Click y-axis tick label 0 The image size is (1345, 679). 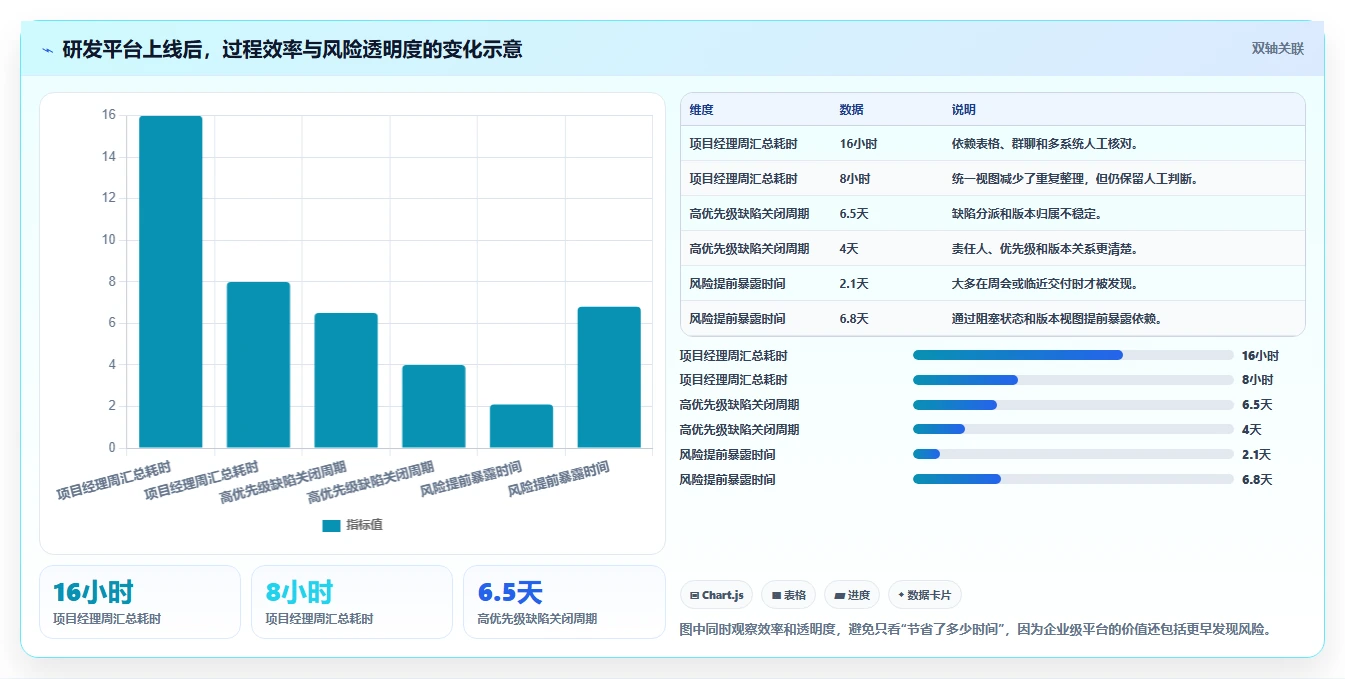tap(112, 447)
